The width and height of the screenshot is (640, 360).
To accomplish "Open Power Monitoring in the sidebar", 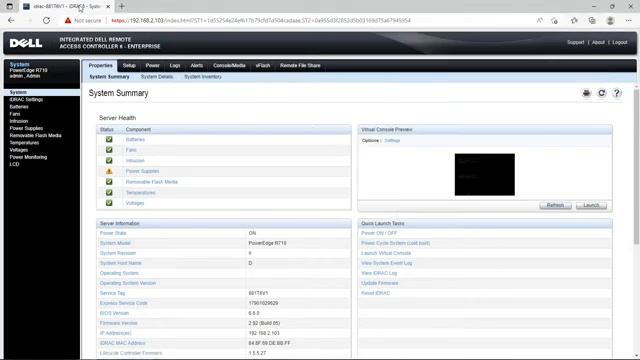I will 28,157.
